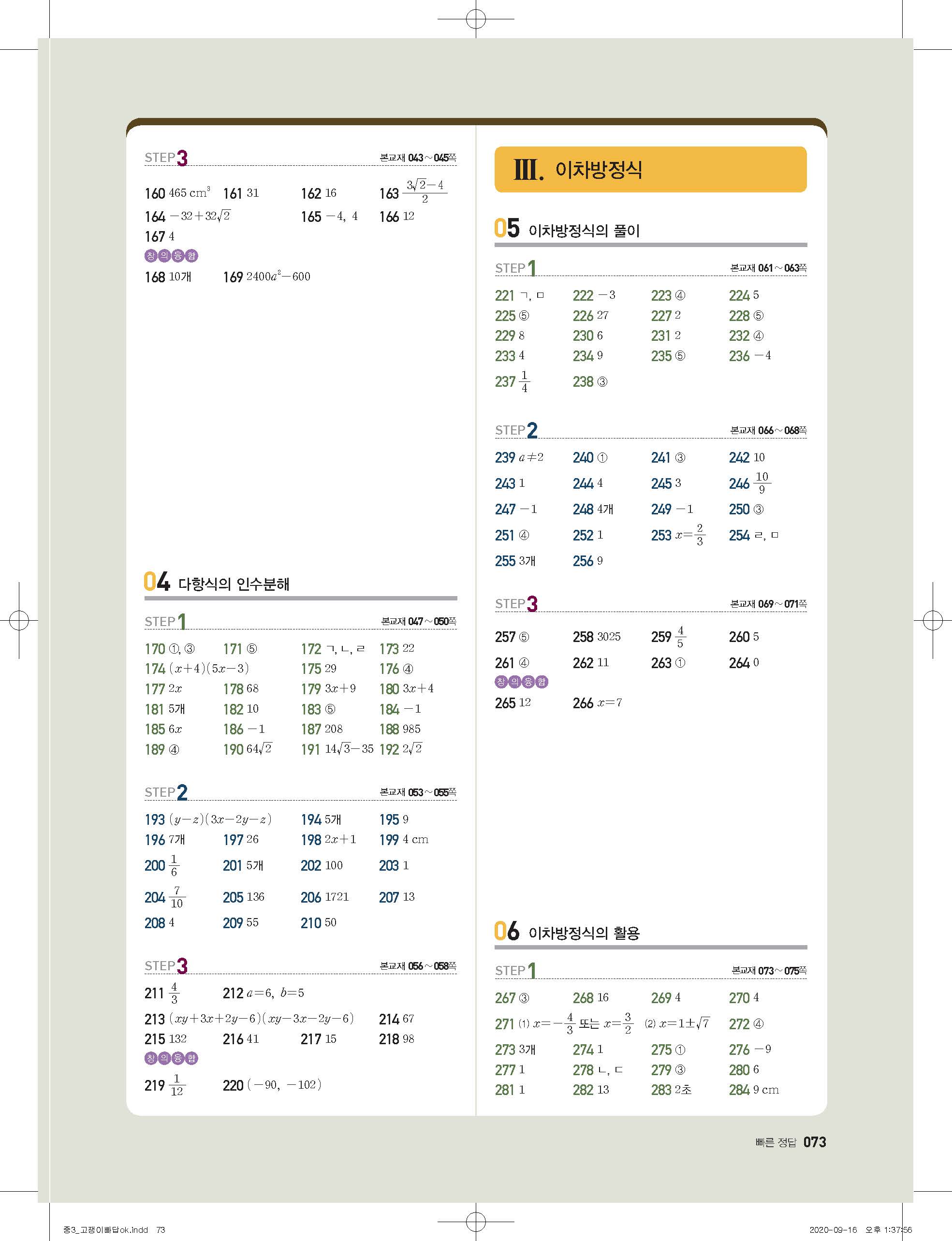952x1241 pixels.
Task: Click 본교재 061~063쪽 page reference
Action: coord(768,268)
